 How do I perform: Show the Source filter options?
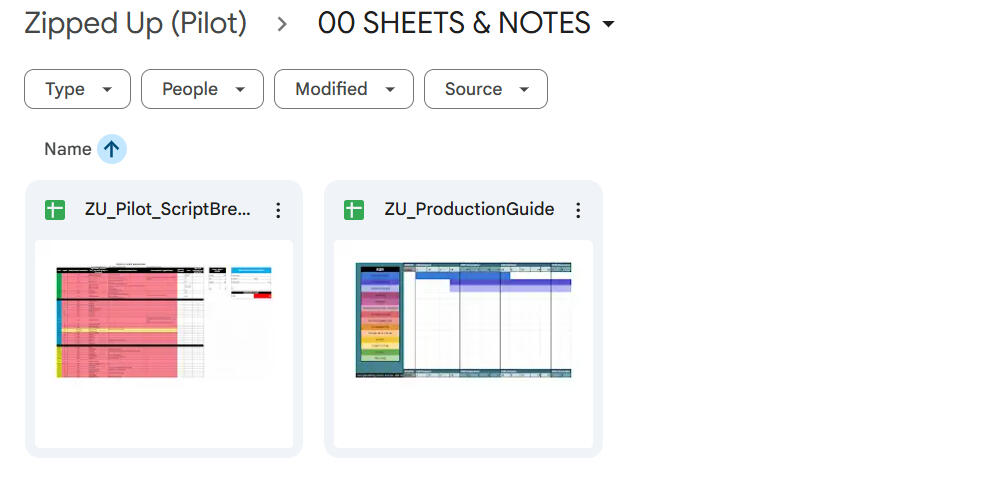point(485,89)
